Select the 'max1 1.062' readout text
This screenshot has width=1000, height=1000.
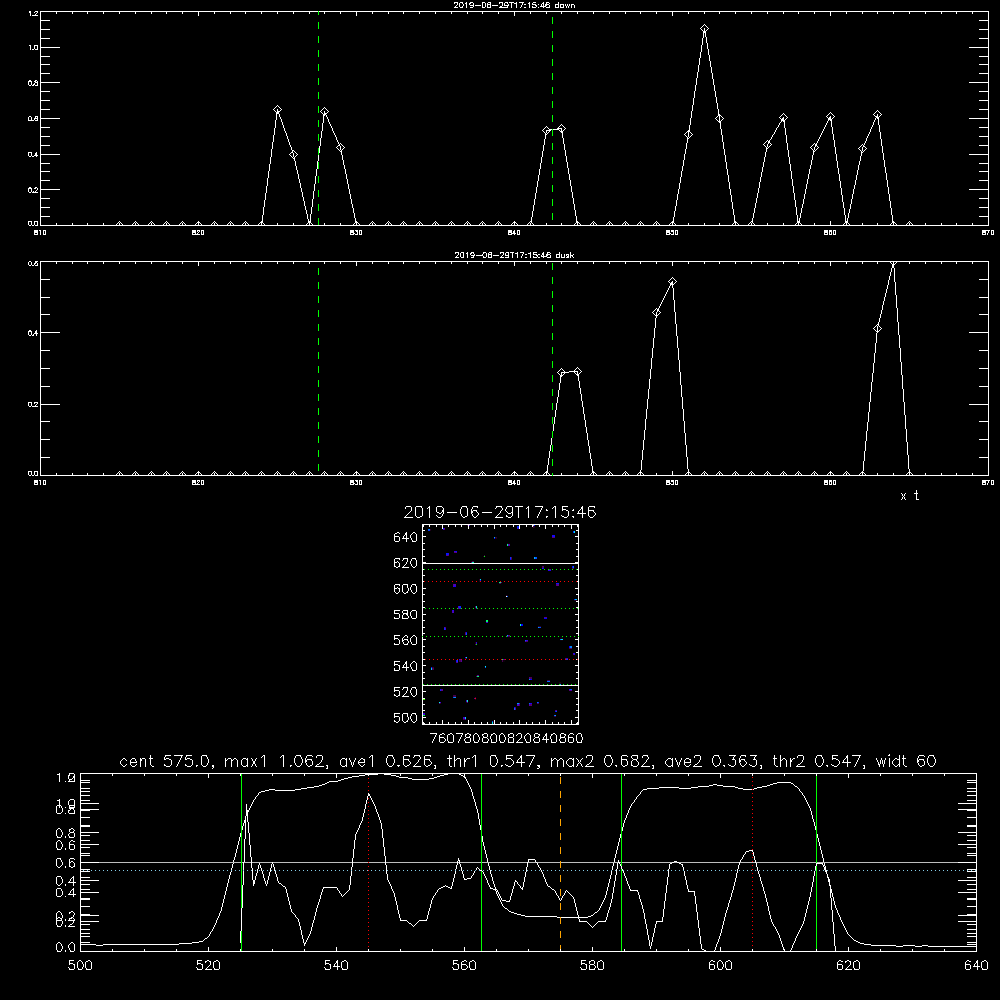coord(276,761)
